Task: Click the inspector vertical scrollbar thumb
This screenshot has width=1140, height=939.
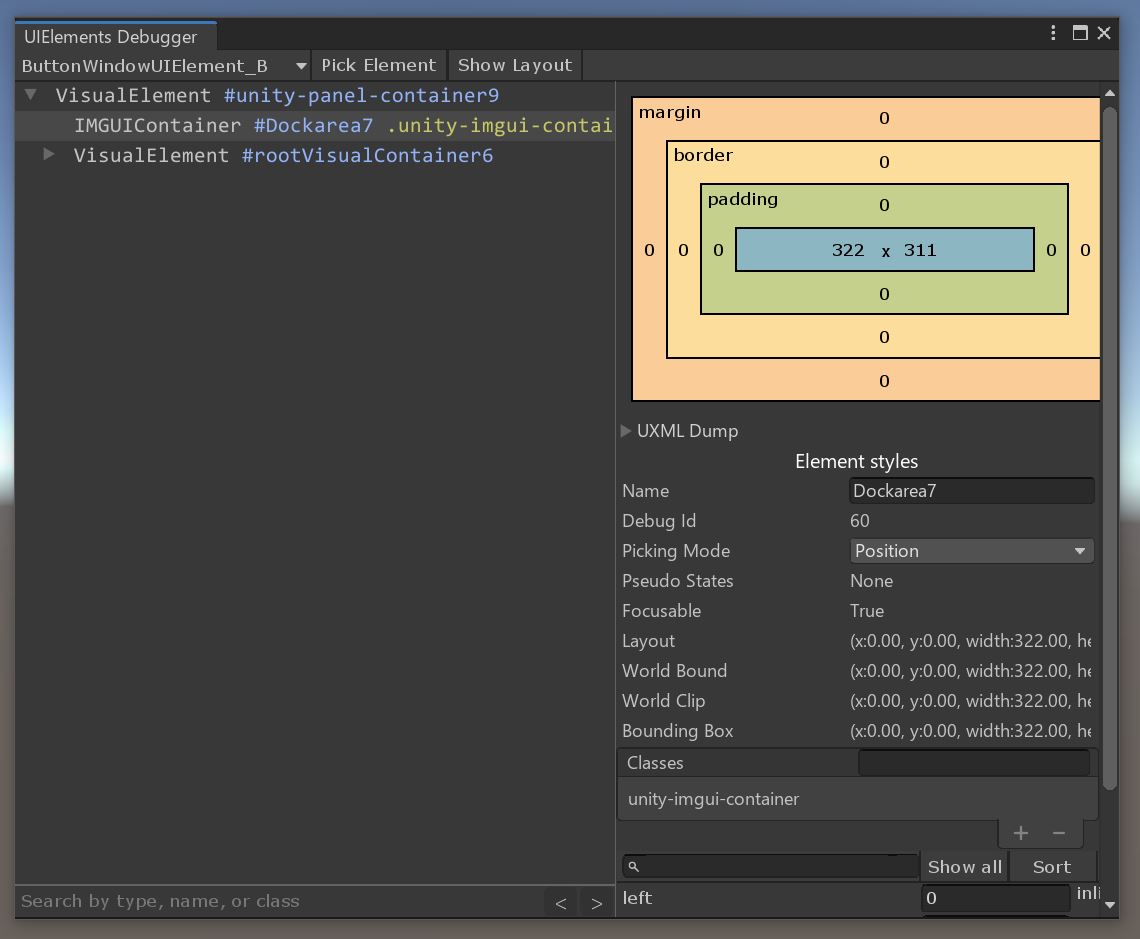Action: pyautogui.click(x=1109, y=448)
